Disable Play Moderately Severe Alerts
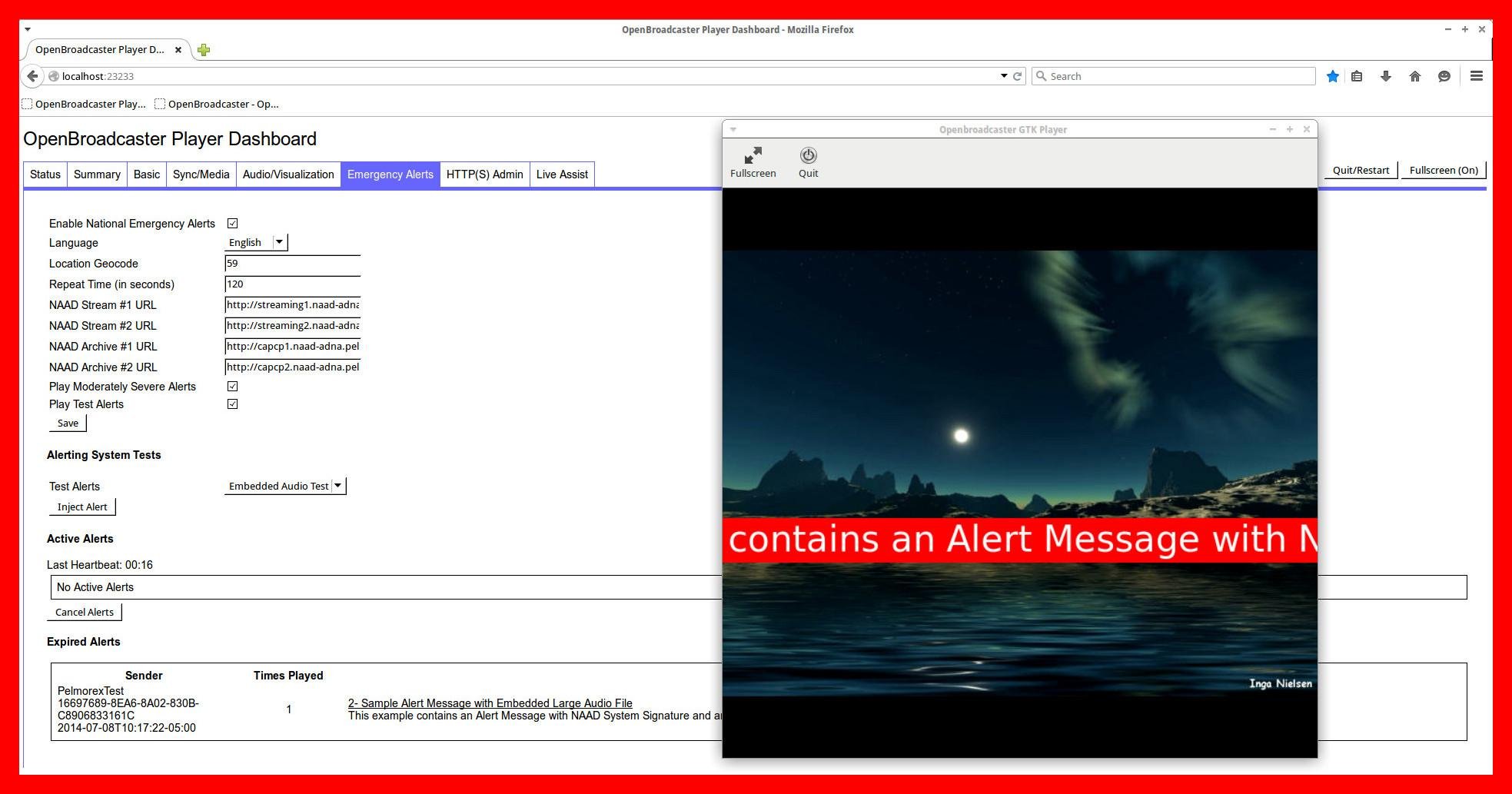 point(232,386)
